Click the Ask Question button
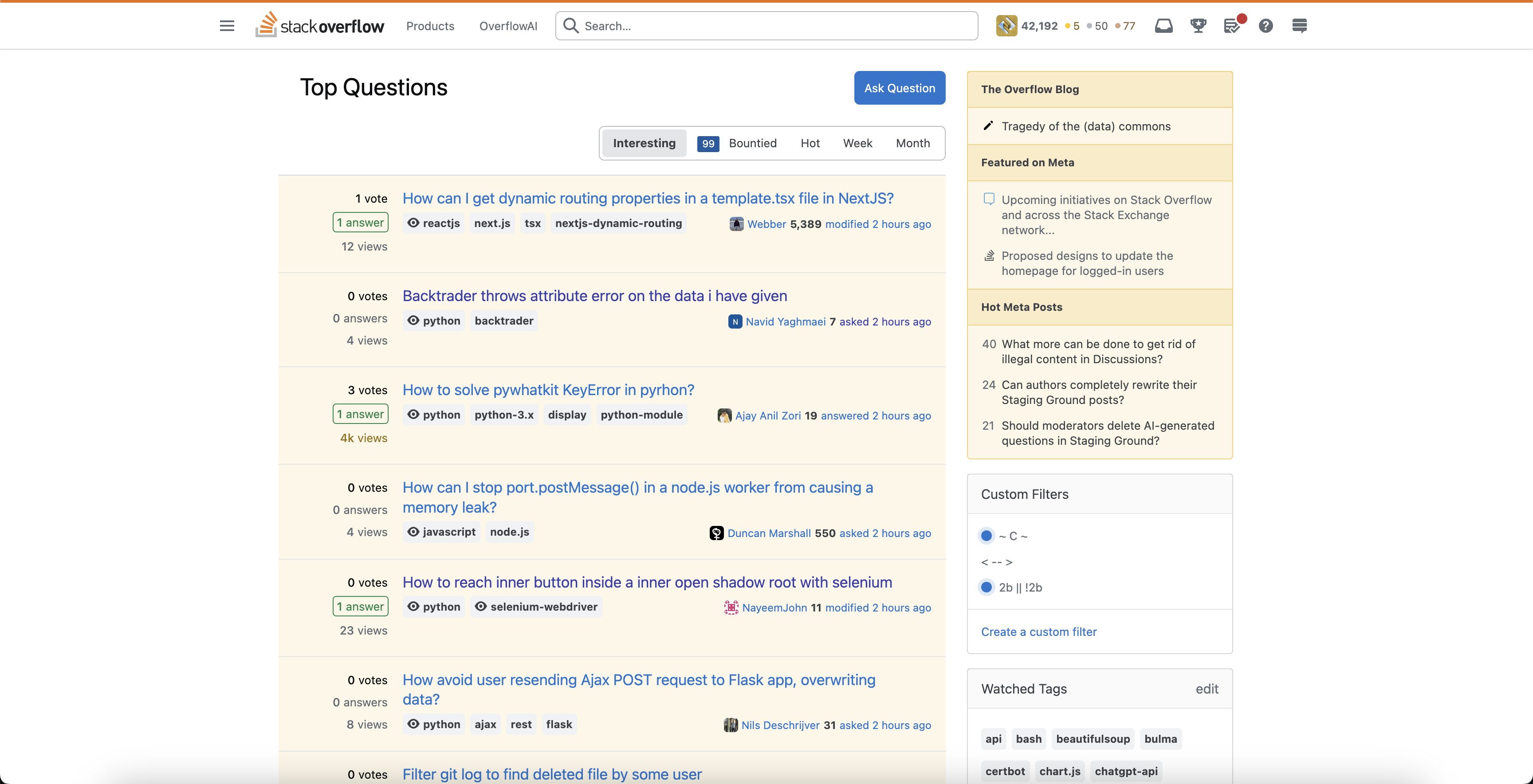Screen dimensions: 1533x784 (x=899, y=88)
